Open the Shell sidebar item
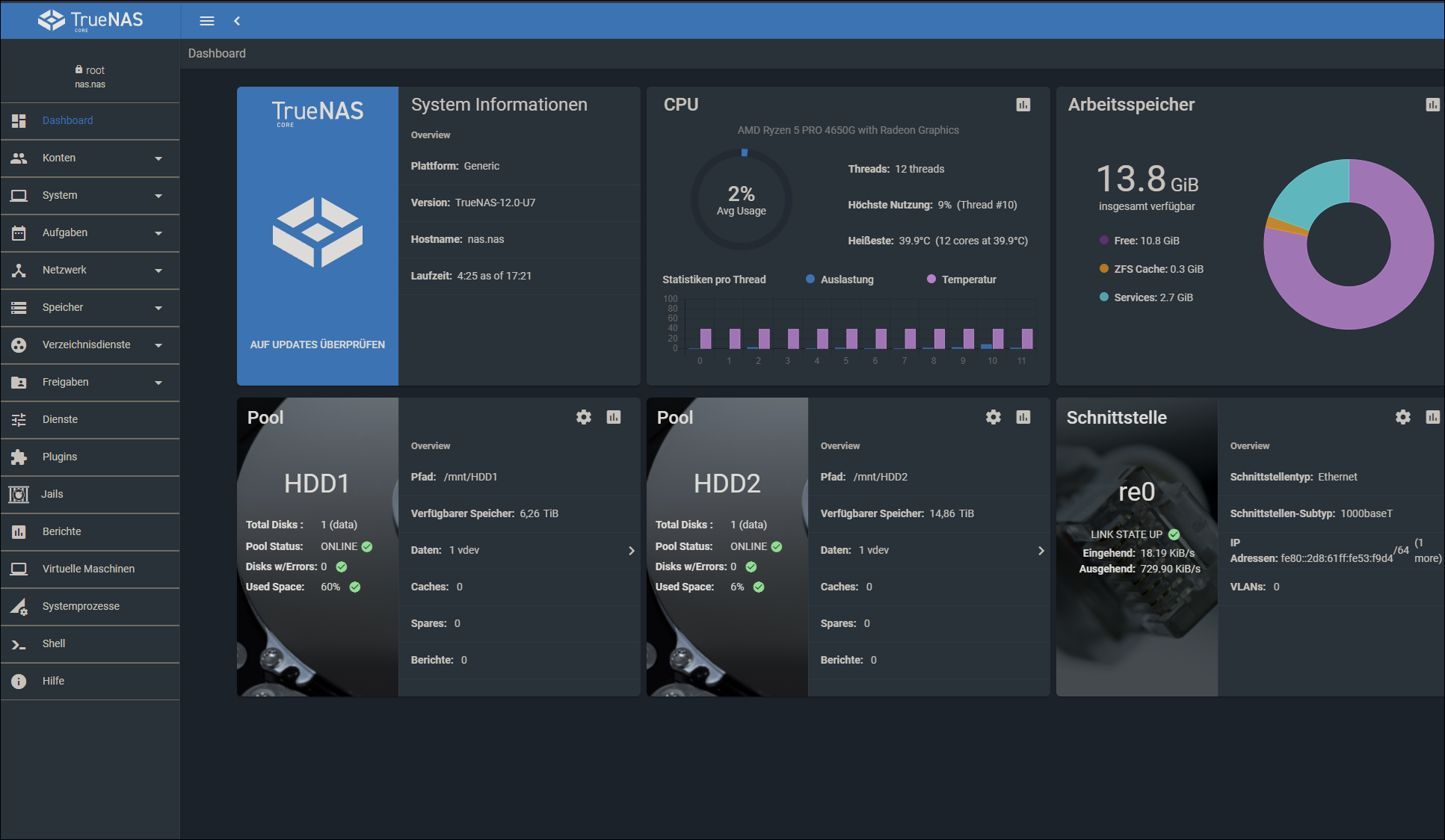1445x840 pixels. [x=54, y=643]
